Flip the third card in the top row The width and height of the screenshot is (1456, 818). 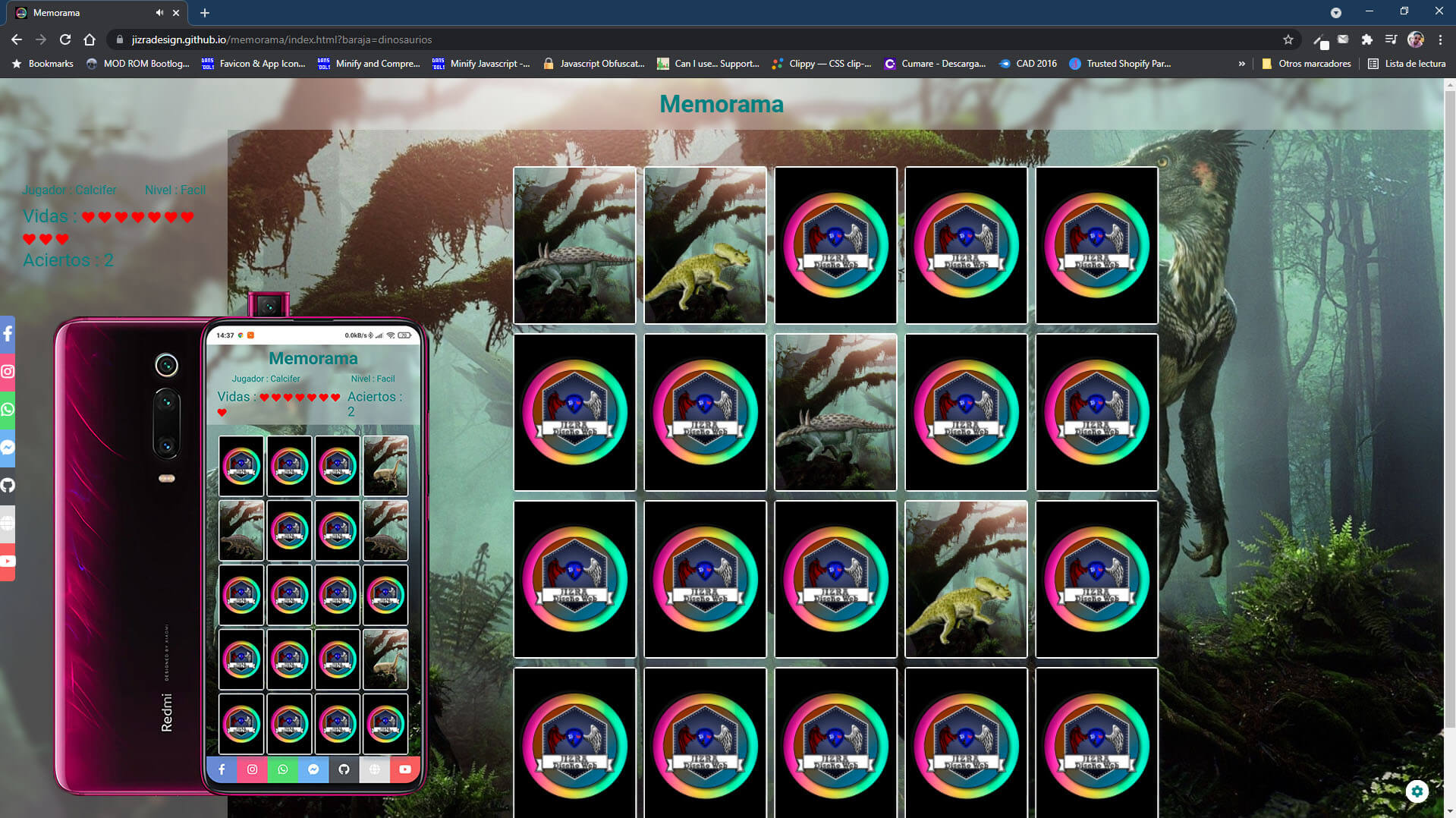(x=835, y=245)
